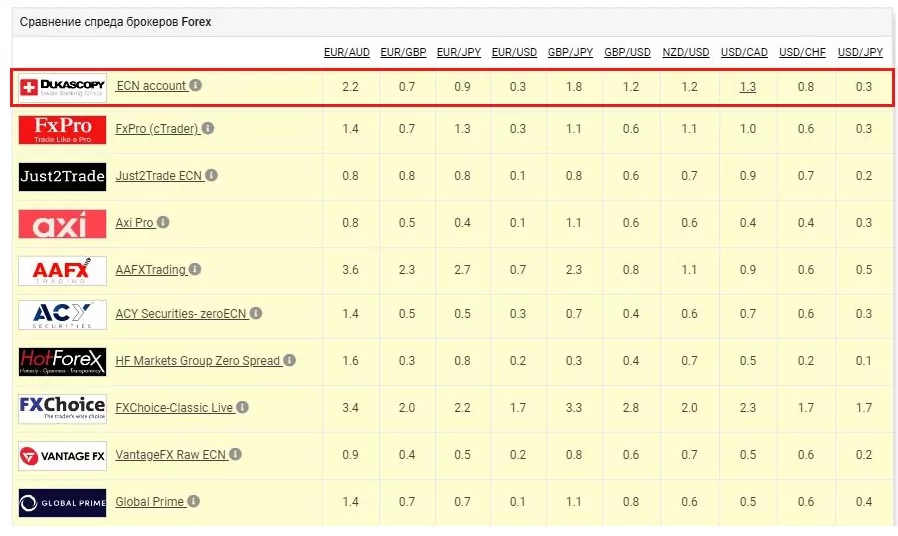Click the Global Prime logo

(62, 503)
